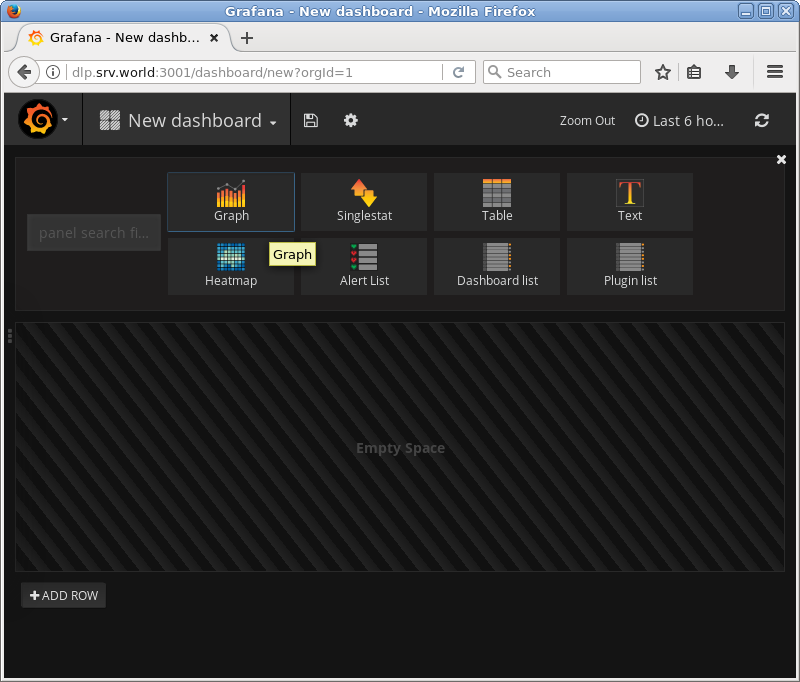The width and height of the screenshot is (800, 682).
Task: Click Zoom Out time range
Action: [x=587, y=121]
